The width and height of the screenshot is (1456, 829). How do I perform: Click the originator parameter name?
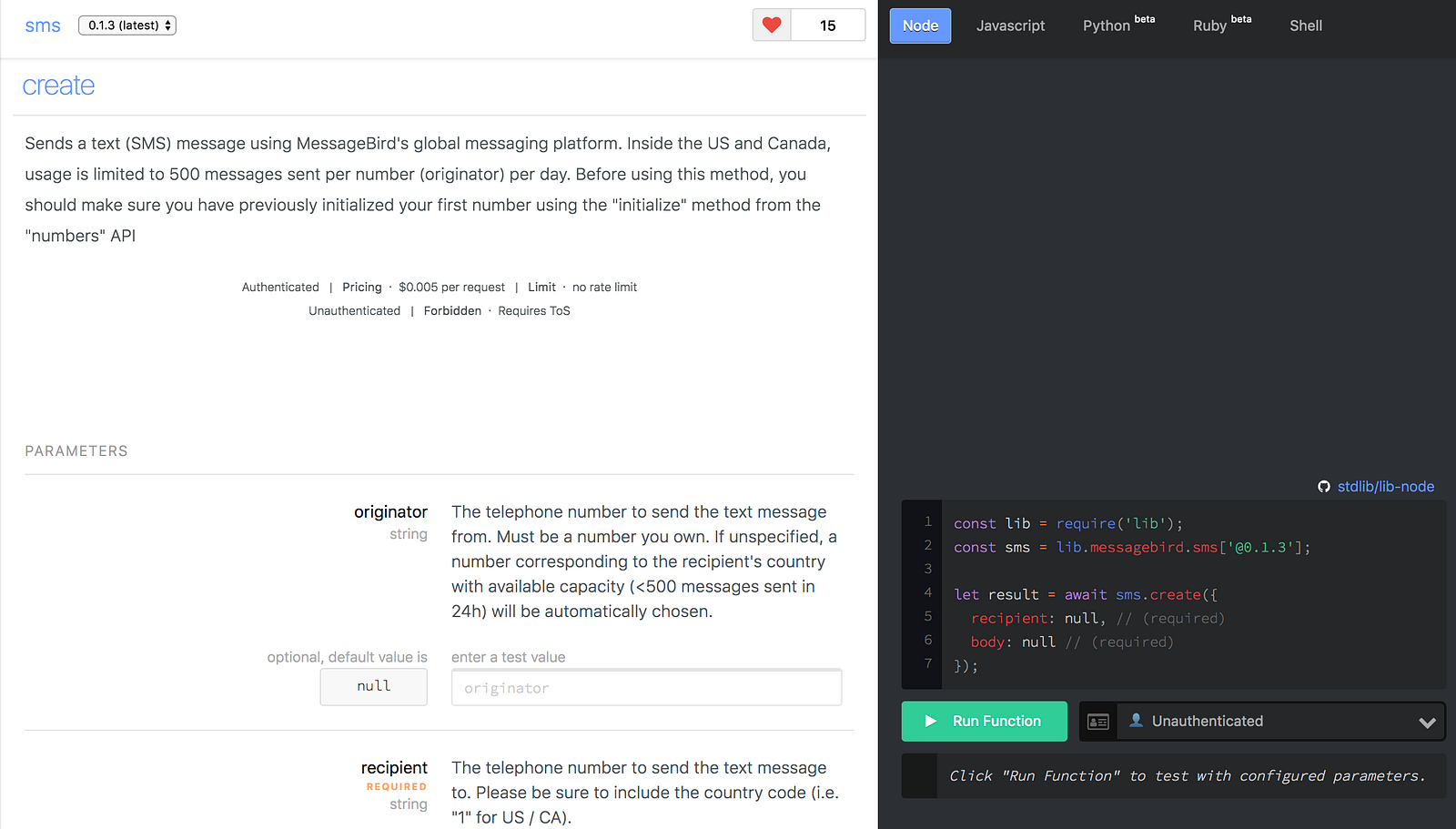pos(390,512)
